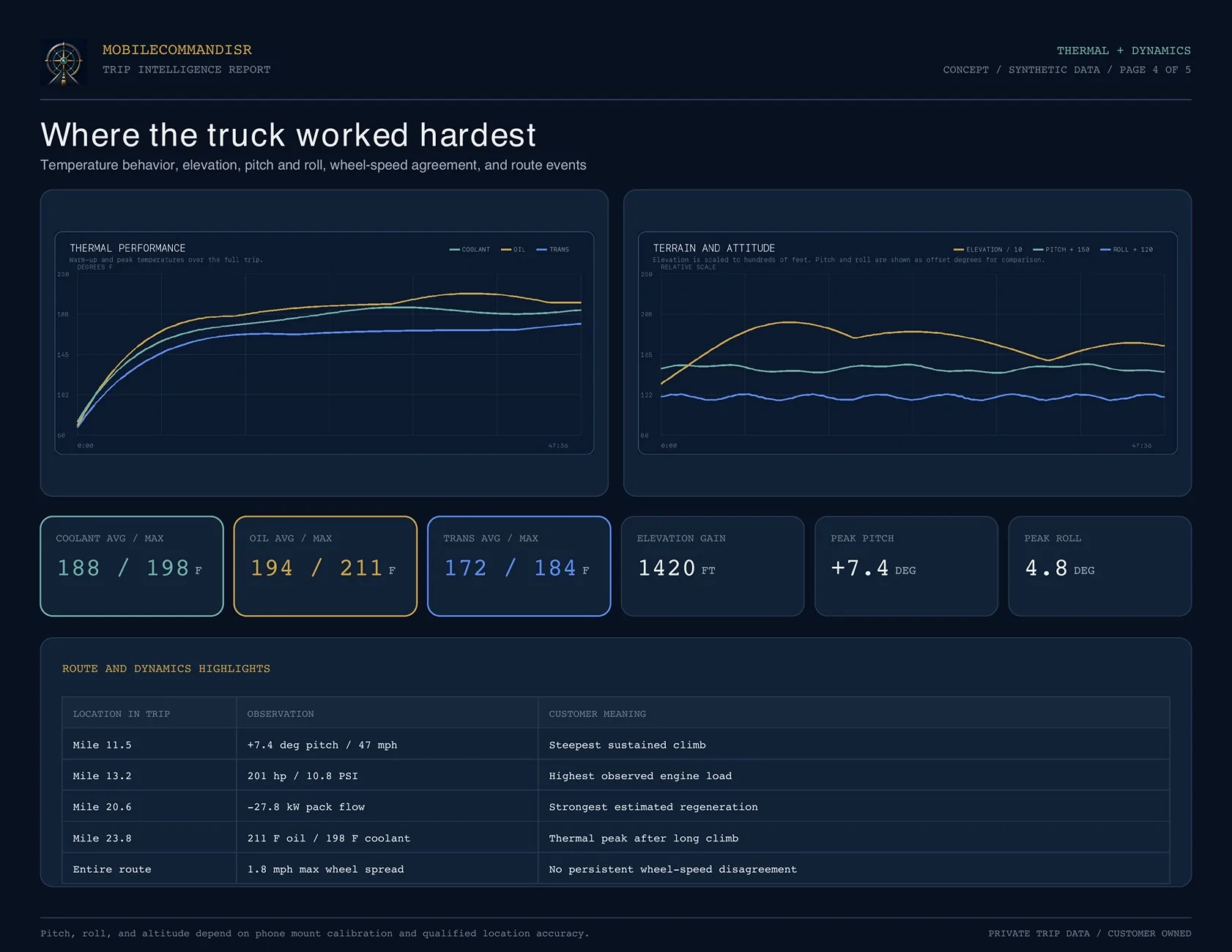Select the 4.8 DEG roll value
The height and width of the screenshot is (952, 1232).
click(x=1060, y=568)
